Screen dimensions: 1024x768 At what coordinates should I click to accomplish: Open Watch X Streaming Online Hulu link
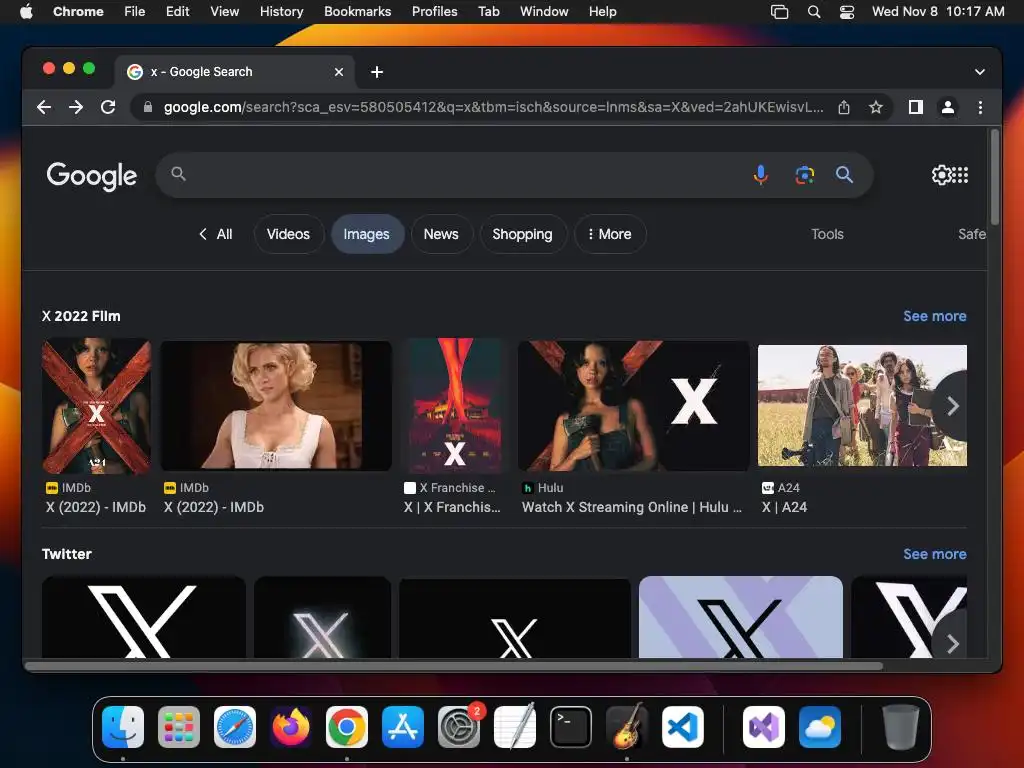pos(632,507)
